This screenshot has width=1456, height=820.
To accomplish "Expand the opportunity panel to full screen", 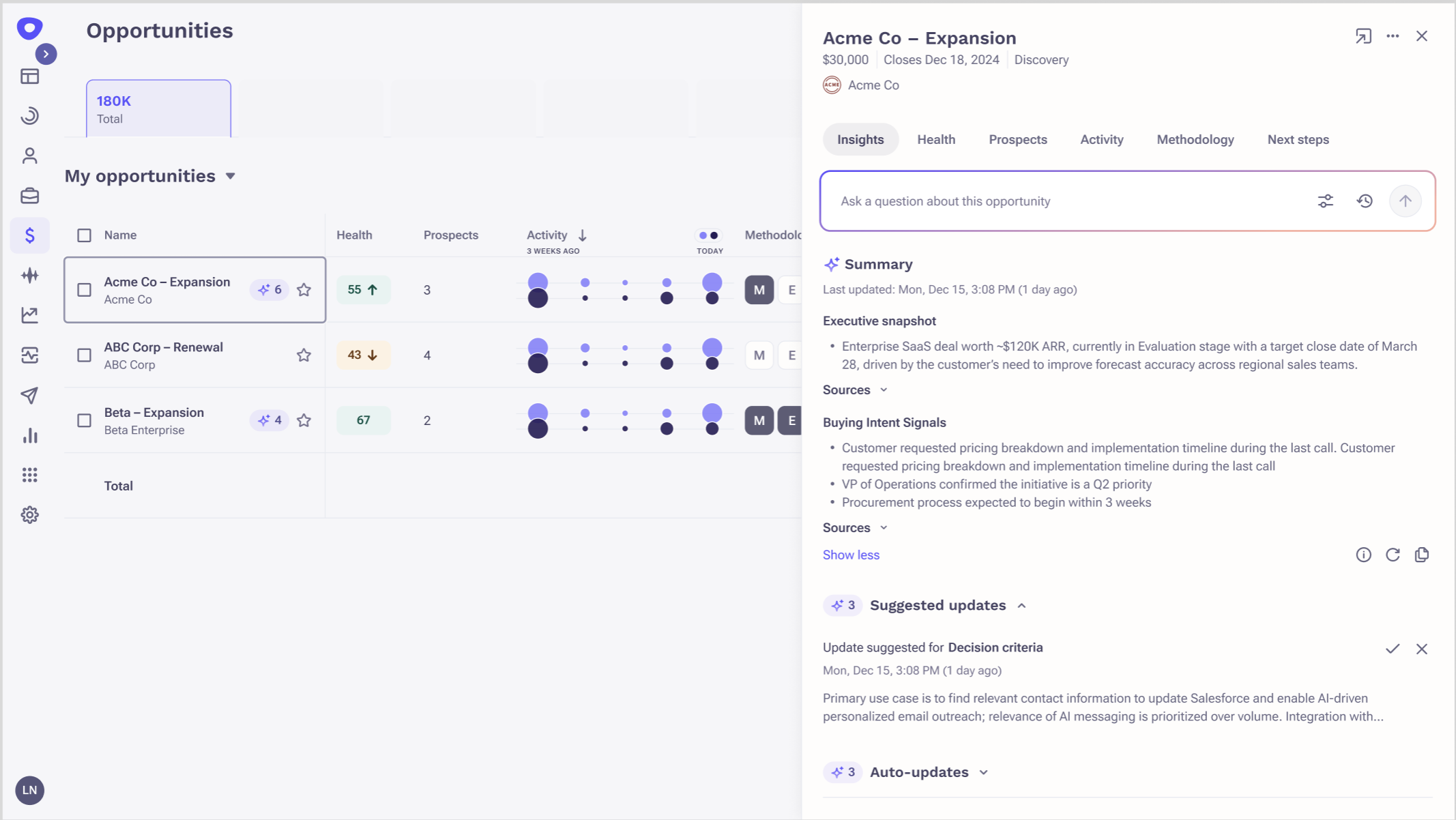I will pos(1364,35).
